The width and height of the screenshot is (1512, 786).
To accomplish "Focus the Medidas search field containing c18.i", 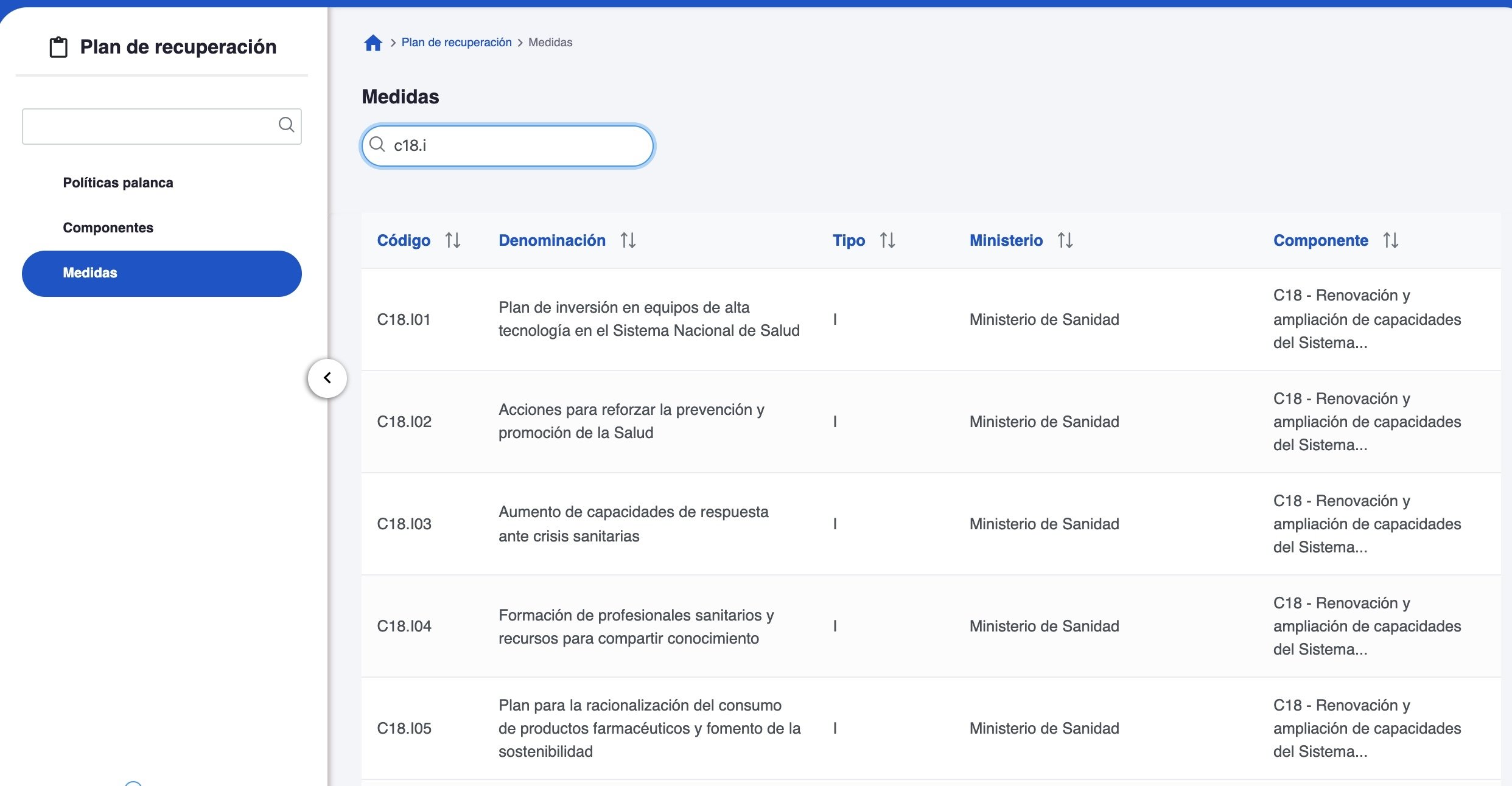I will coord(517,146).
